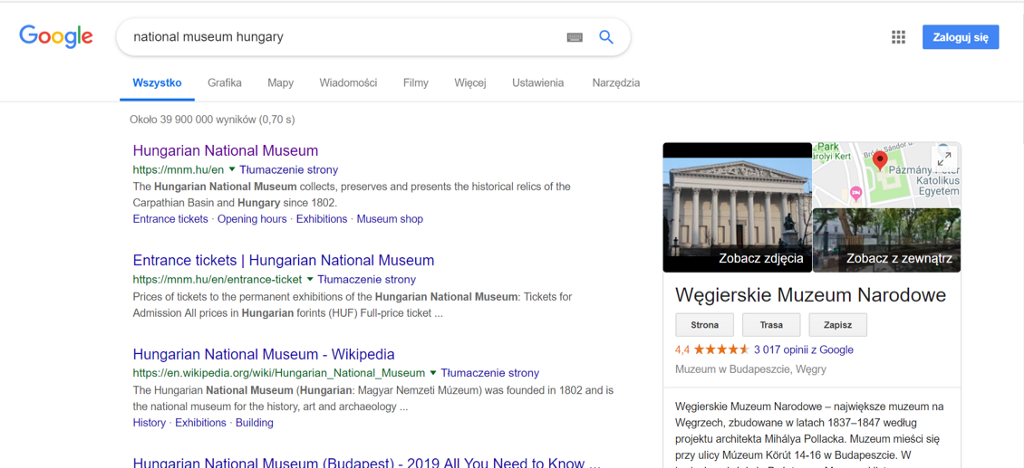Switch to the Grafika tab
The image size is (1024, 468).
(225, 83)
